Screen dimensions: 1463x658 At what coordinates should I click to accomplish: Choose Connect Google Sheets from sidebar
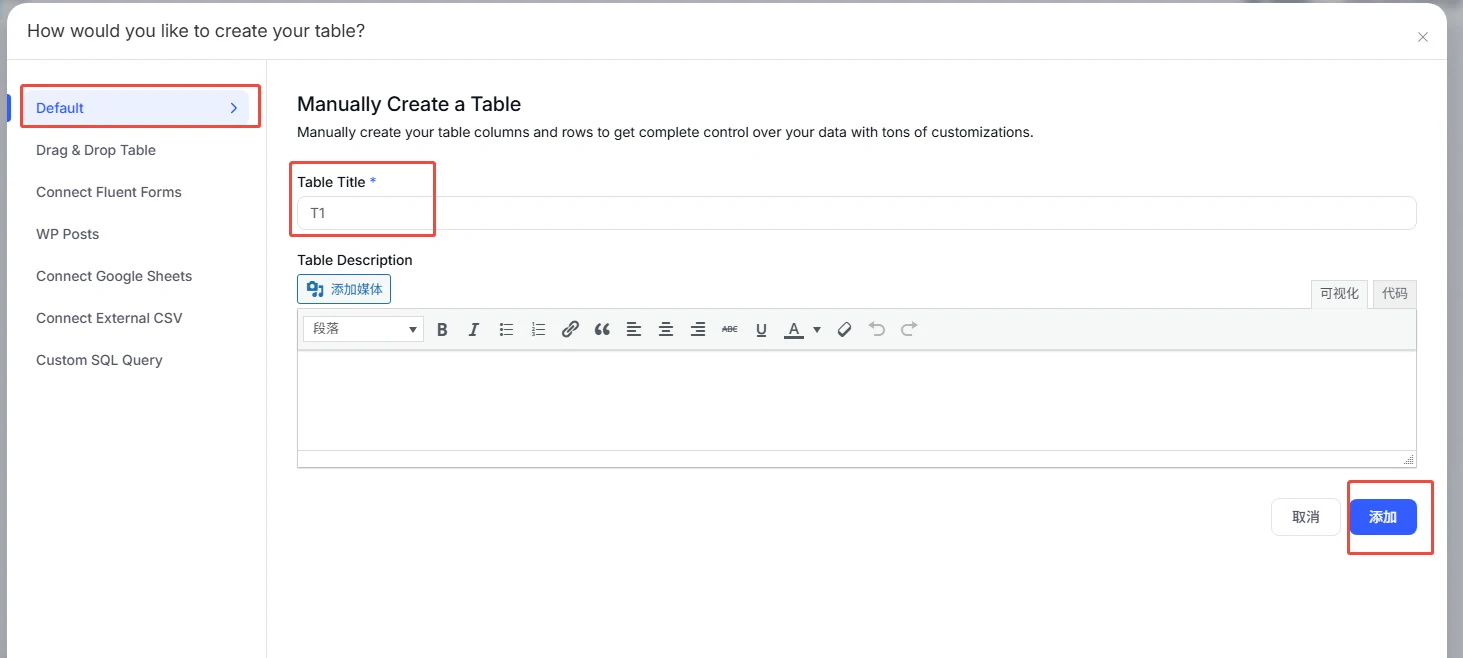114,276
